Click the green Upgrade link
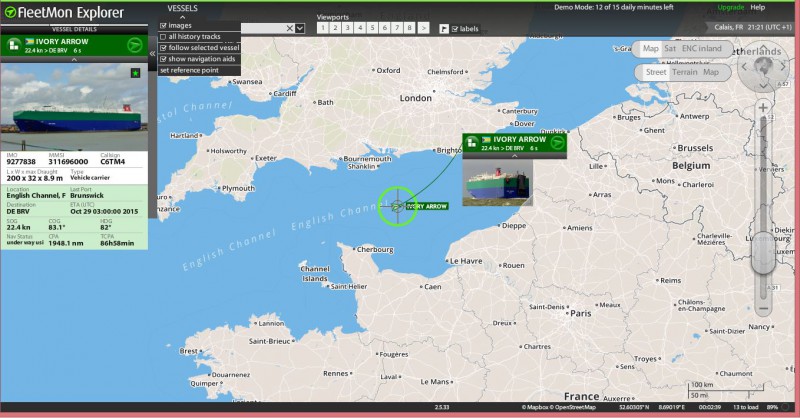 pos(731,7)
